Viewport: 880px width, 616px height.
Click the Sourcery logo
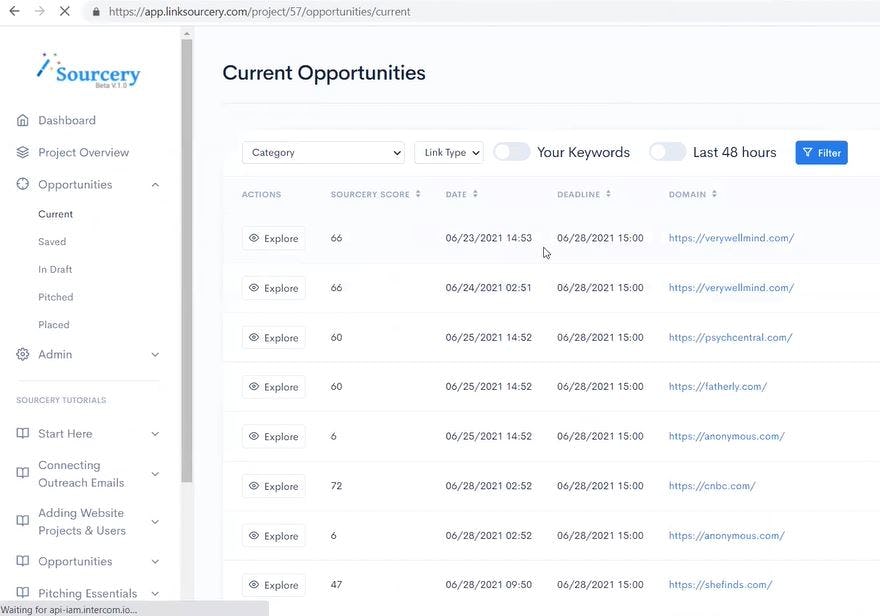point(89,71)
